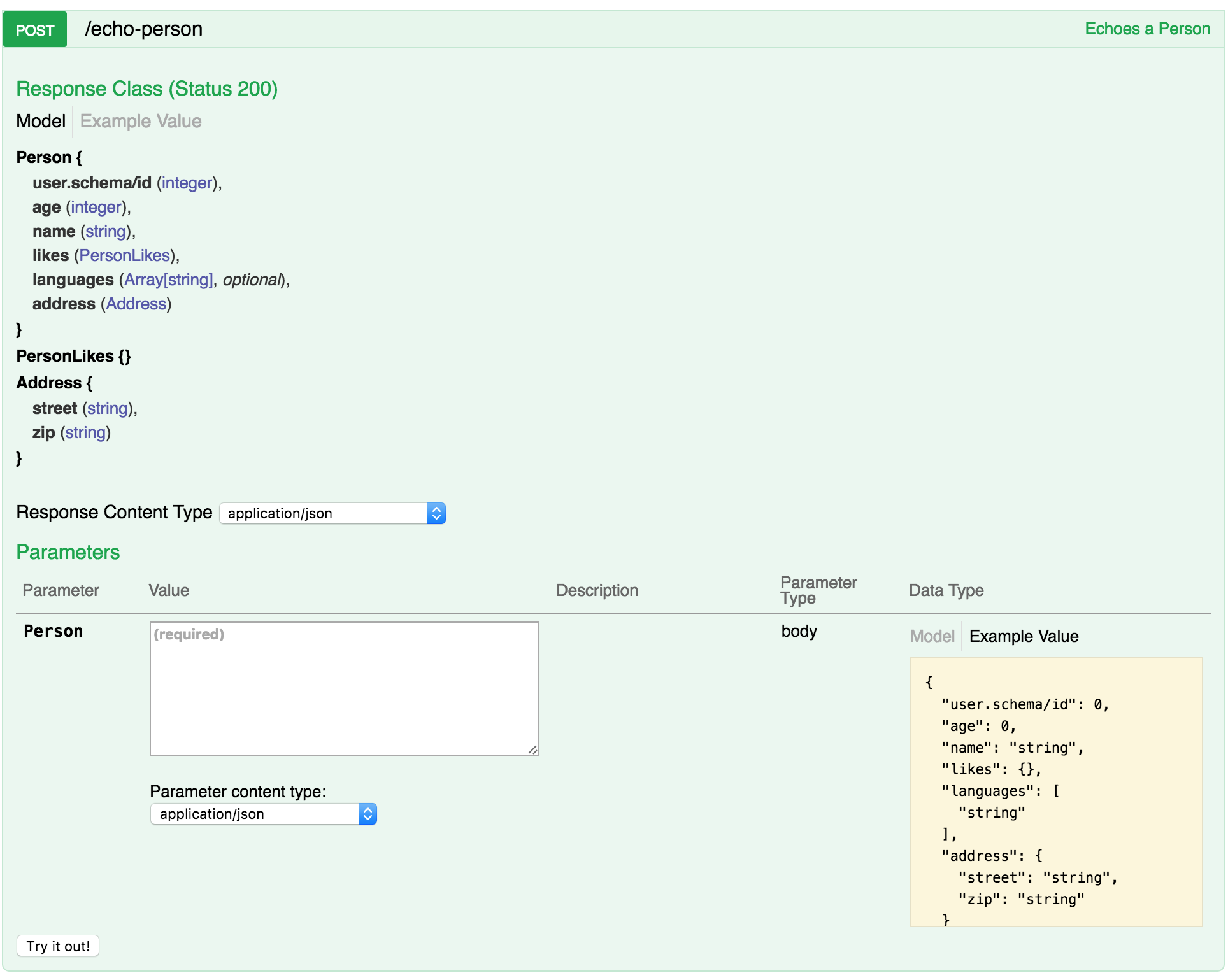Click the Parameters section heading

tap(68, 552)
